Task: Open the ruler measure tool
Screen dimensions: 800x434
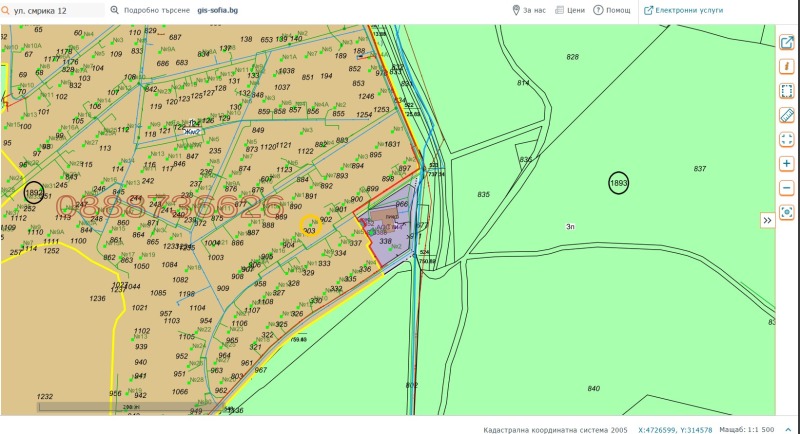Action: (x=786, y=115)
